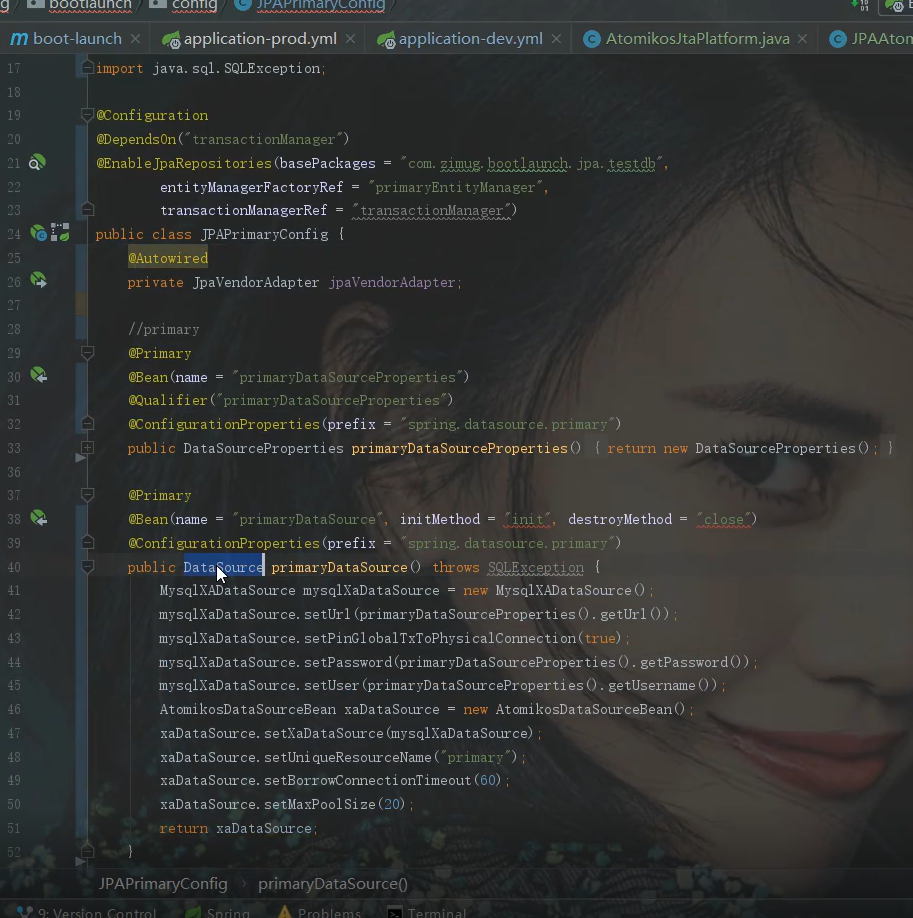The height and width of the screenshot is (918, 913).
Task: Click the bean dependencies gutter icon on line 24
Action: tap(60, 232)
